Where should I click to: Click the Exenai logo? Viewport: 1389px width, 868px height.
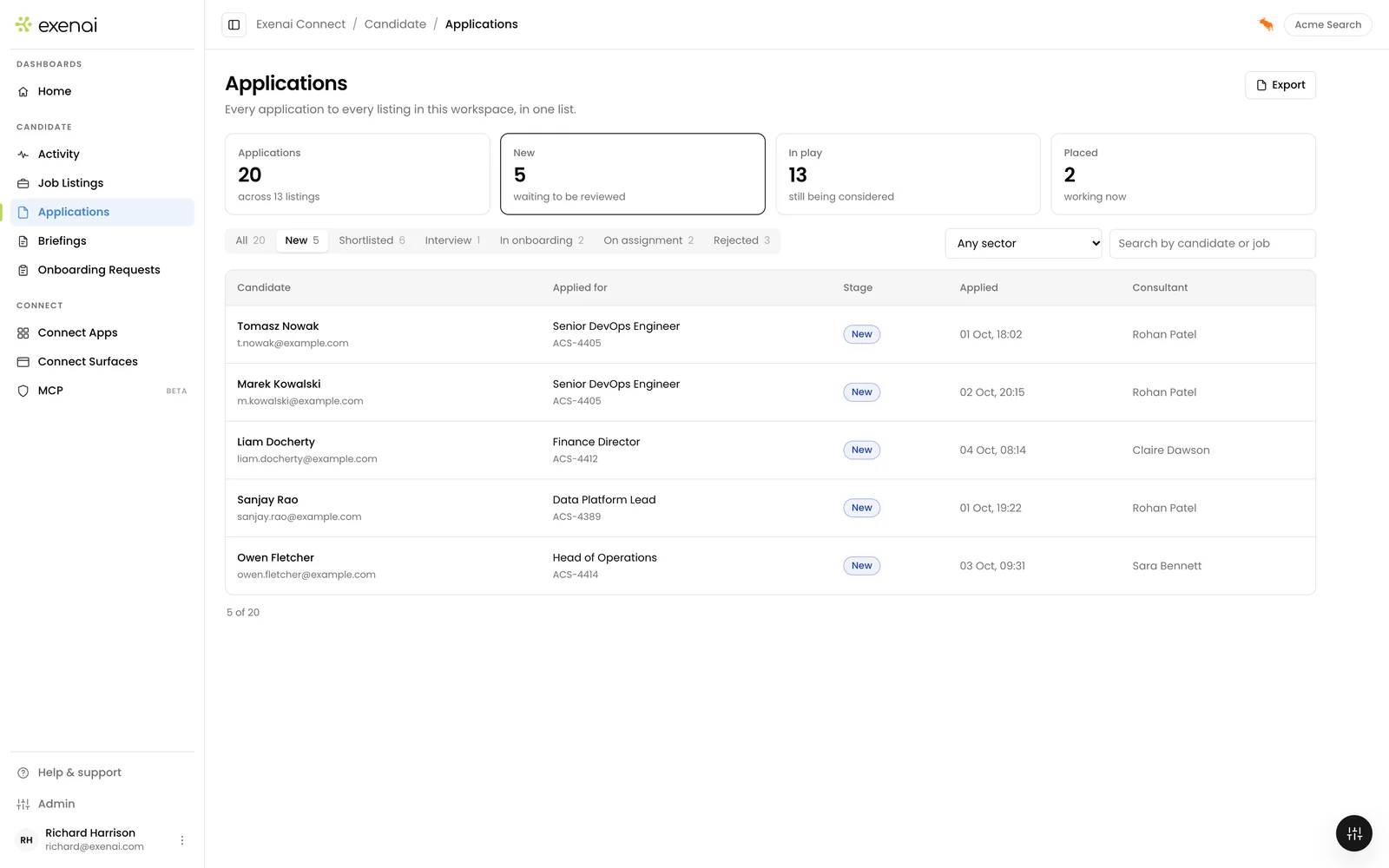tap(56, 25)
